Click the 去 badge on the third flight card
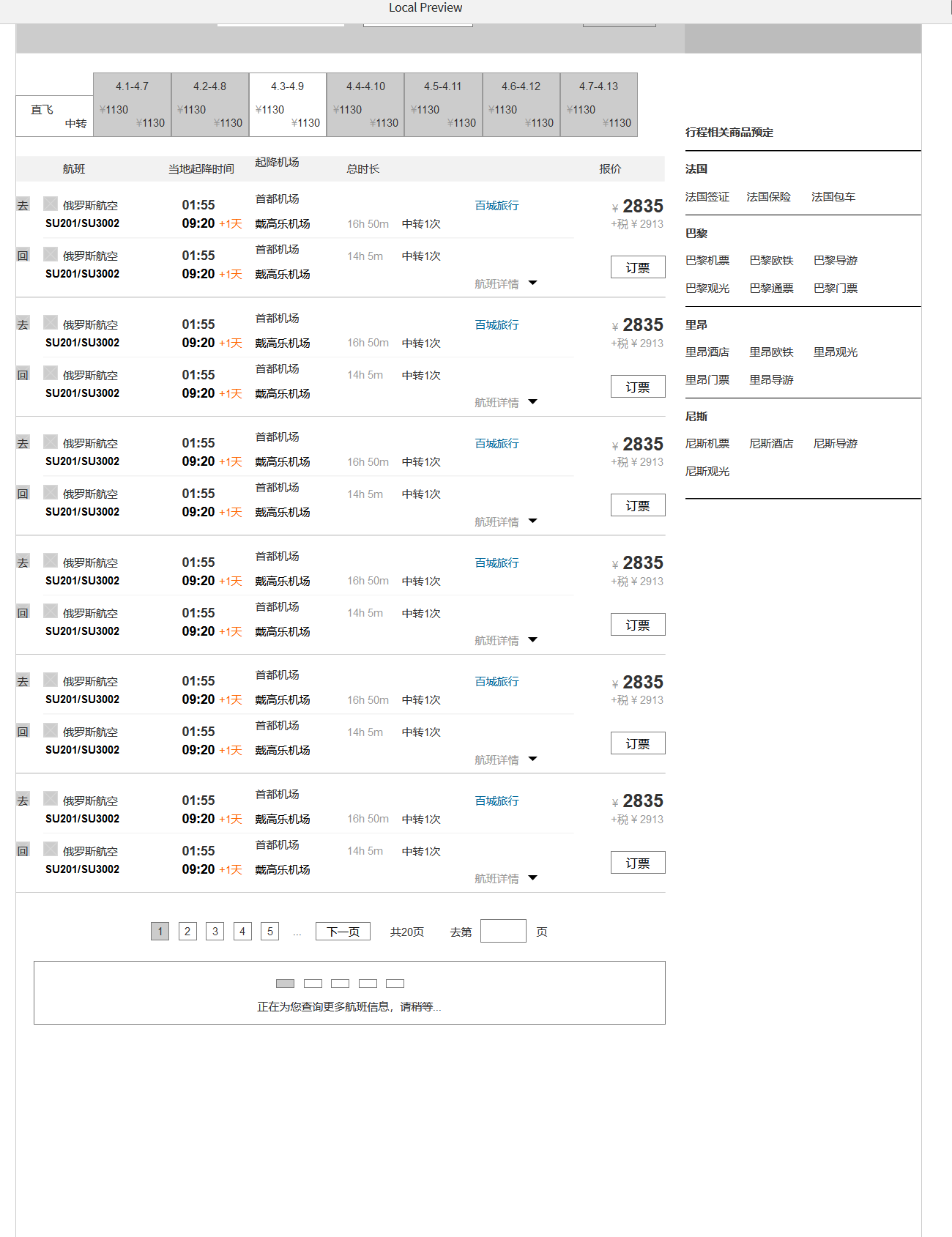 click(x=23, y=442)
